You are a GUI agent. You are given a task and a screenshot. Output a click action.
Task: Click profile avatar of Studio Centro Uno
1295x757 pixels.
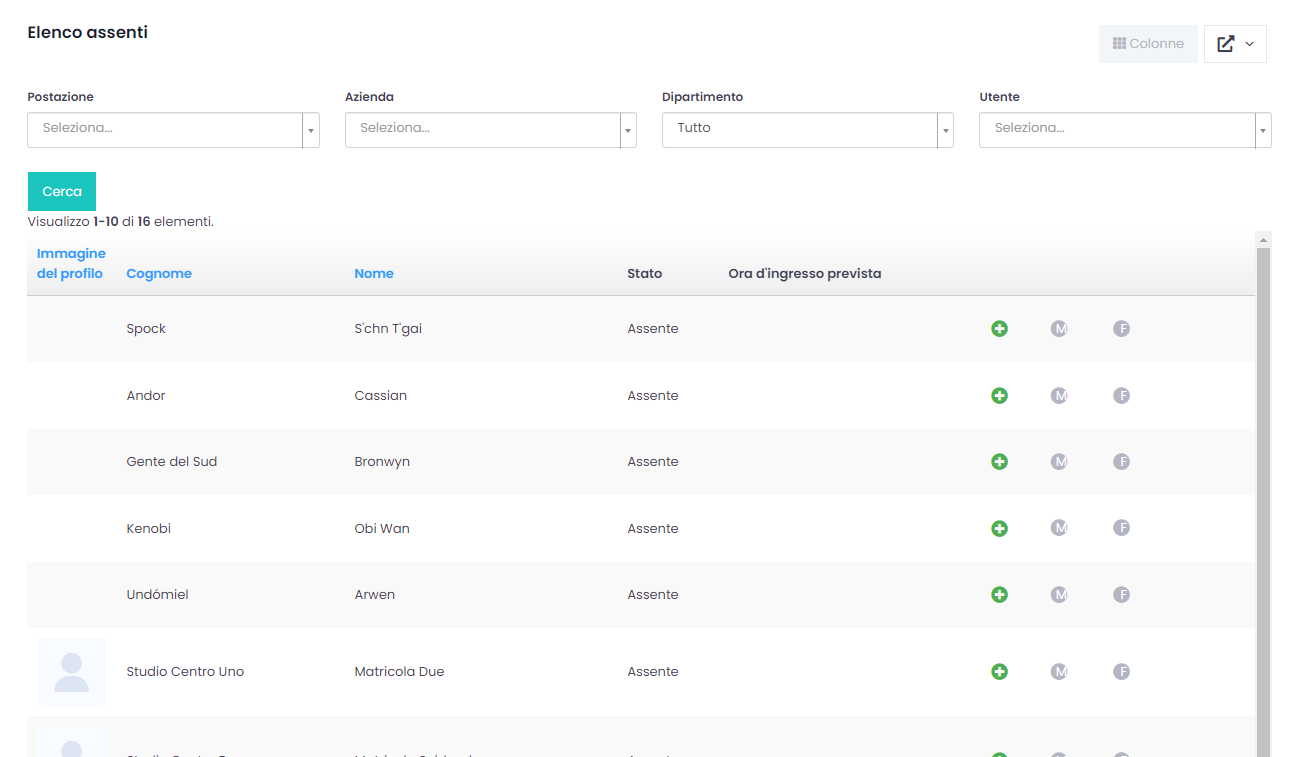tap(71, 672)
